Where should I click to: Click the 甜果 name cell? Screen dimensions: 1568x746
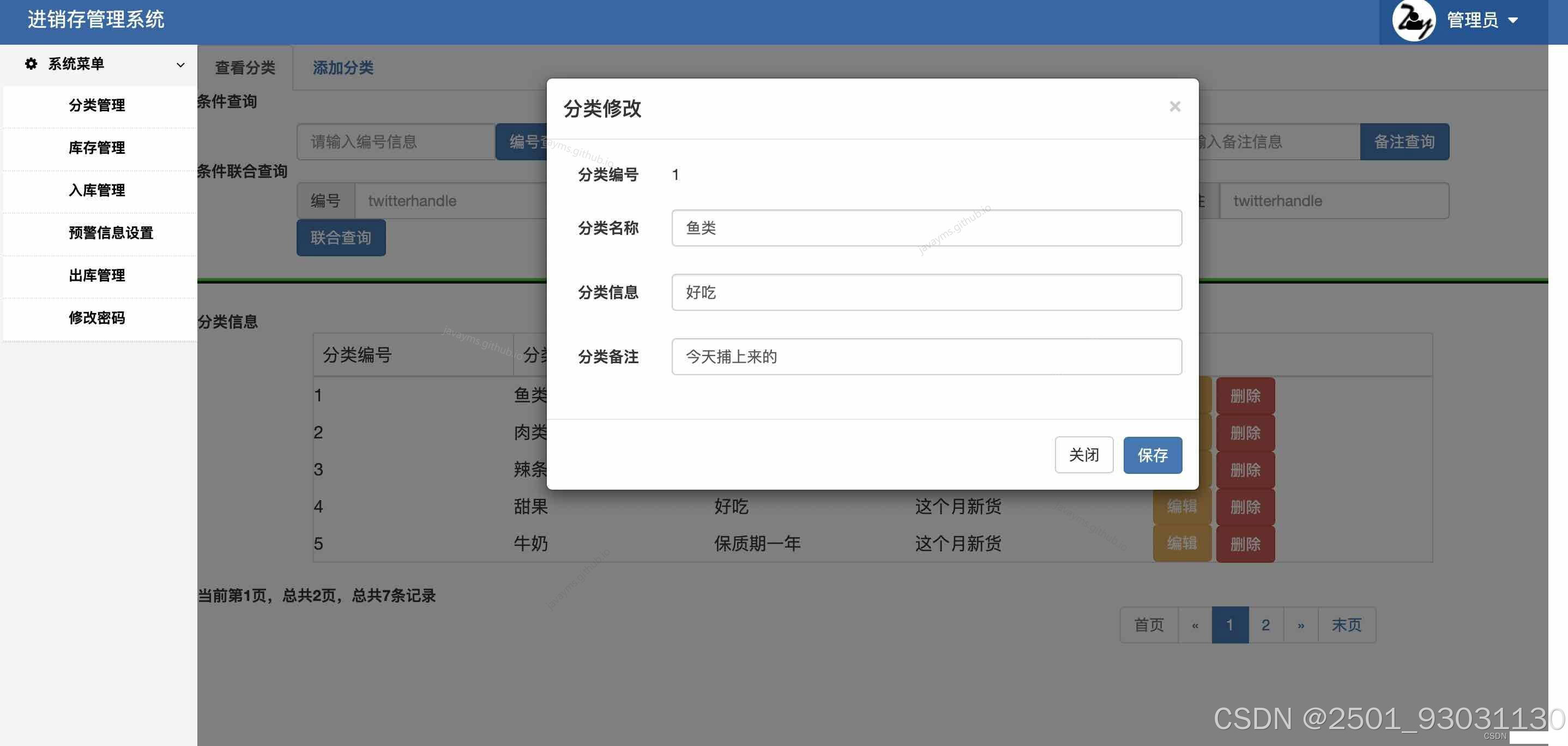pyautogui.click(x=531, y=506)
